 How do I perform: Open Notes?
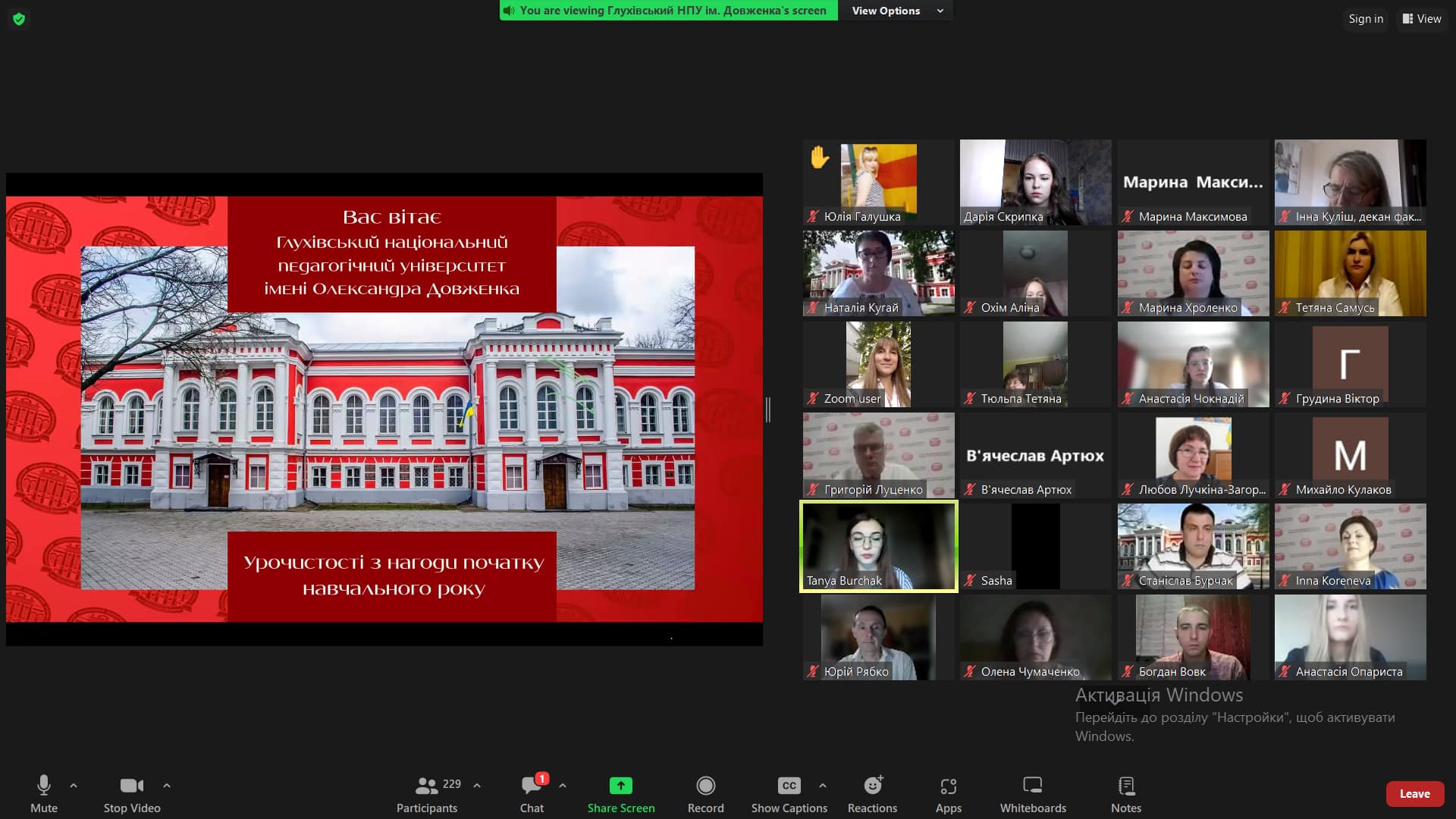(x=1126, y=793)
